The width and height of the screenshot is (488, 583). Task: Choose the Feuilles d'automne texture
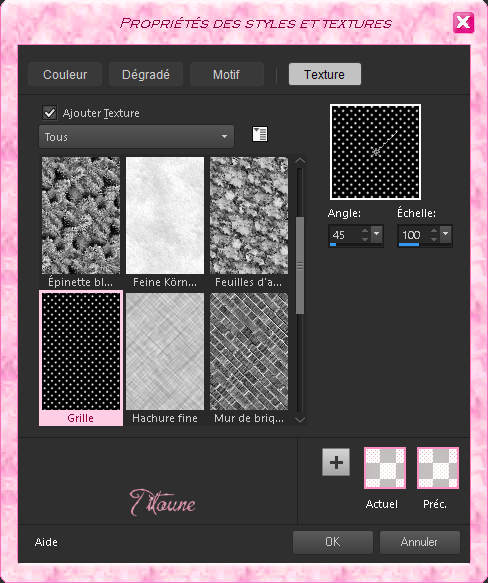click(249, 216)
